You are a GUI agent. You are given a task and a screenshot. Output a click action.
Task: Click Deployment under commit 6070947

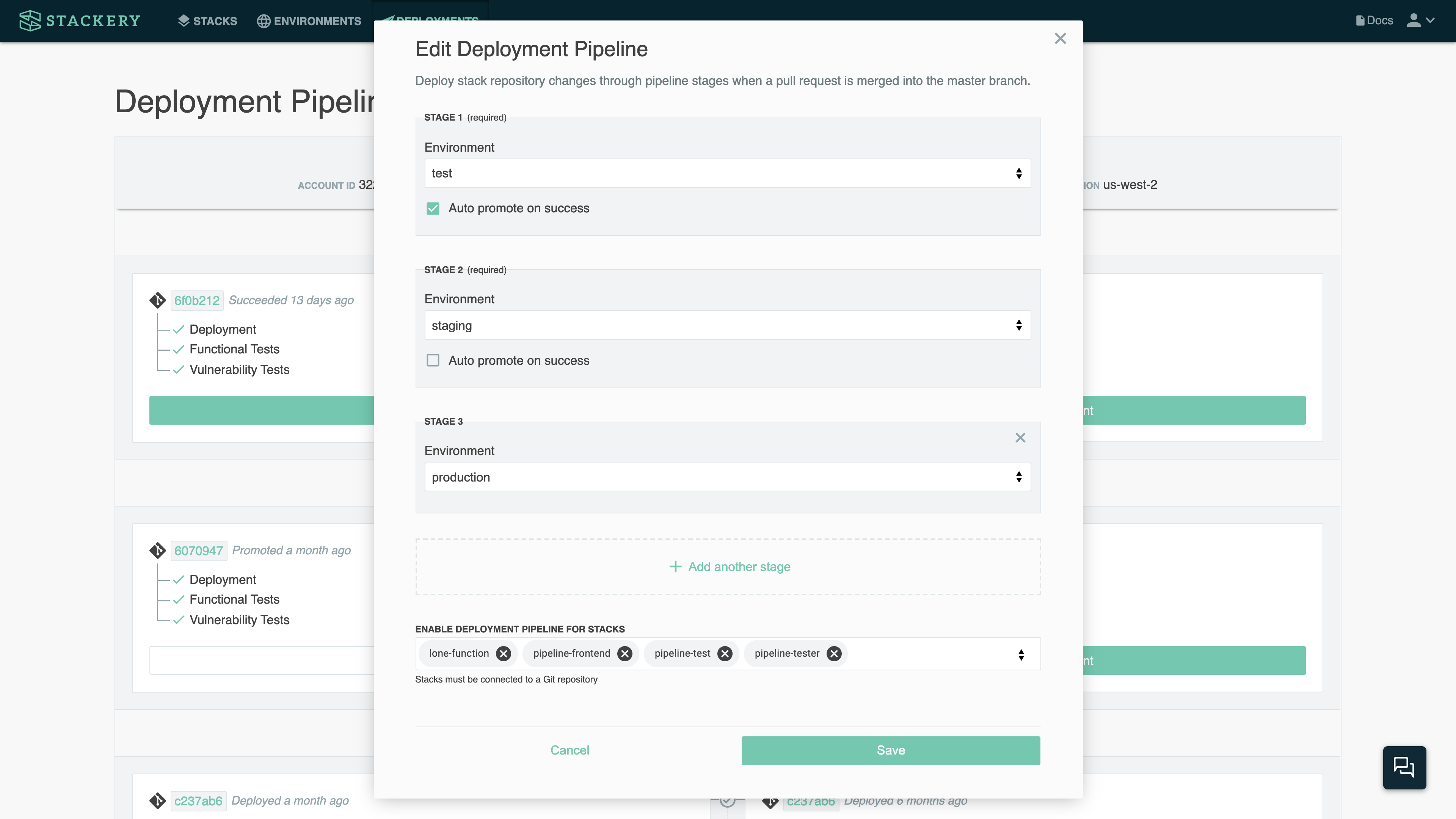(223, 579)
